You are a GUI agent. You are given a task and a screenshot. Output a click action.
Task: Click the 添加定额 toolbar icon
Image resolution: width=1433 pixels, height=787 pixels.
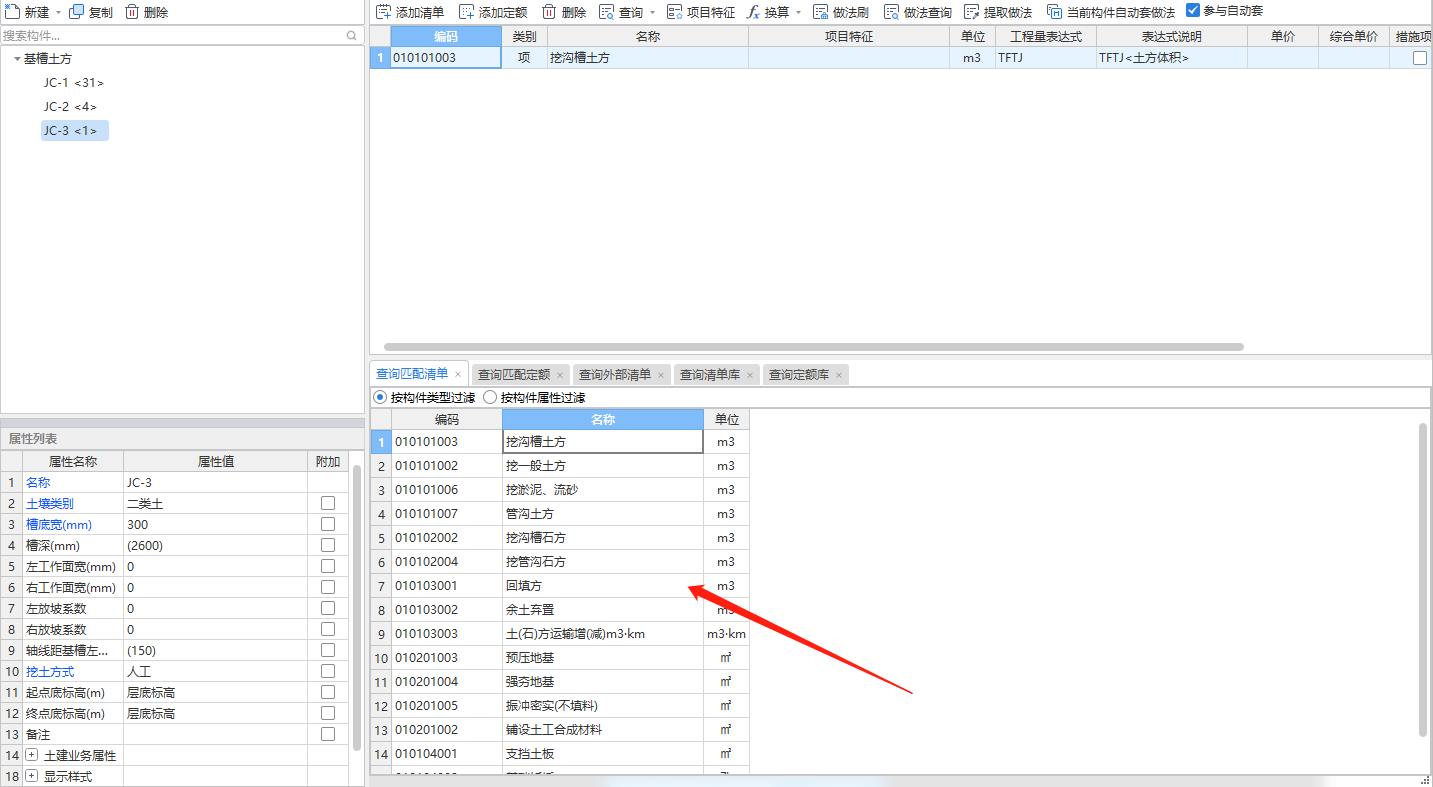[x=467, y=12]
